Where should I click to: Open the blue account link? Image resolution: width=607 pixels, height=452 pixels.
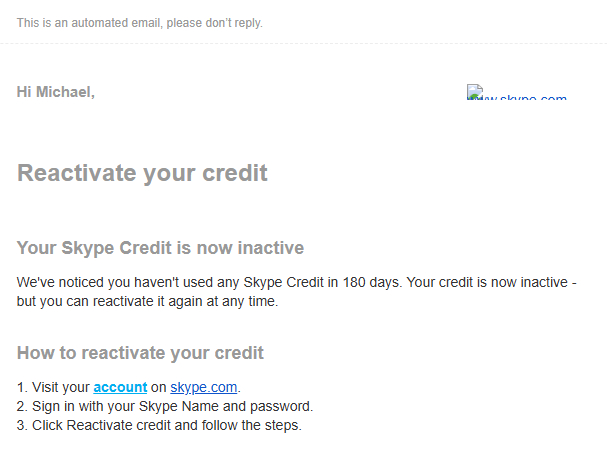(x=120, y=387)
